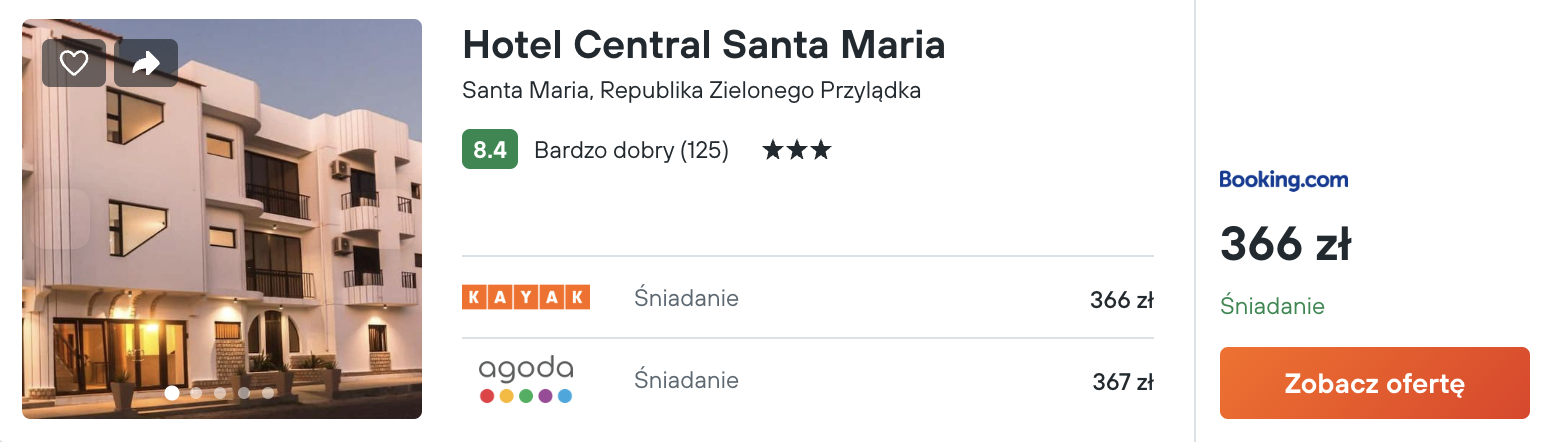Click Śniadanie in the agoda row
This screenshot has width=1546, height=442.
[x=686, y=380]
